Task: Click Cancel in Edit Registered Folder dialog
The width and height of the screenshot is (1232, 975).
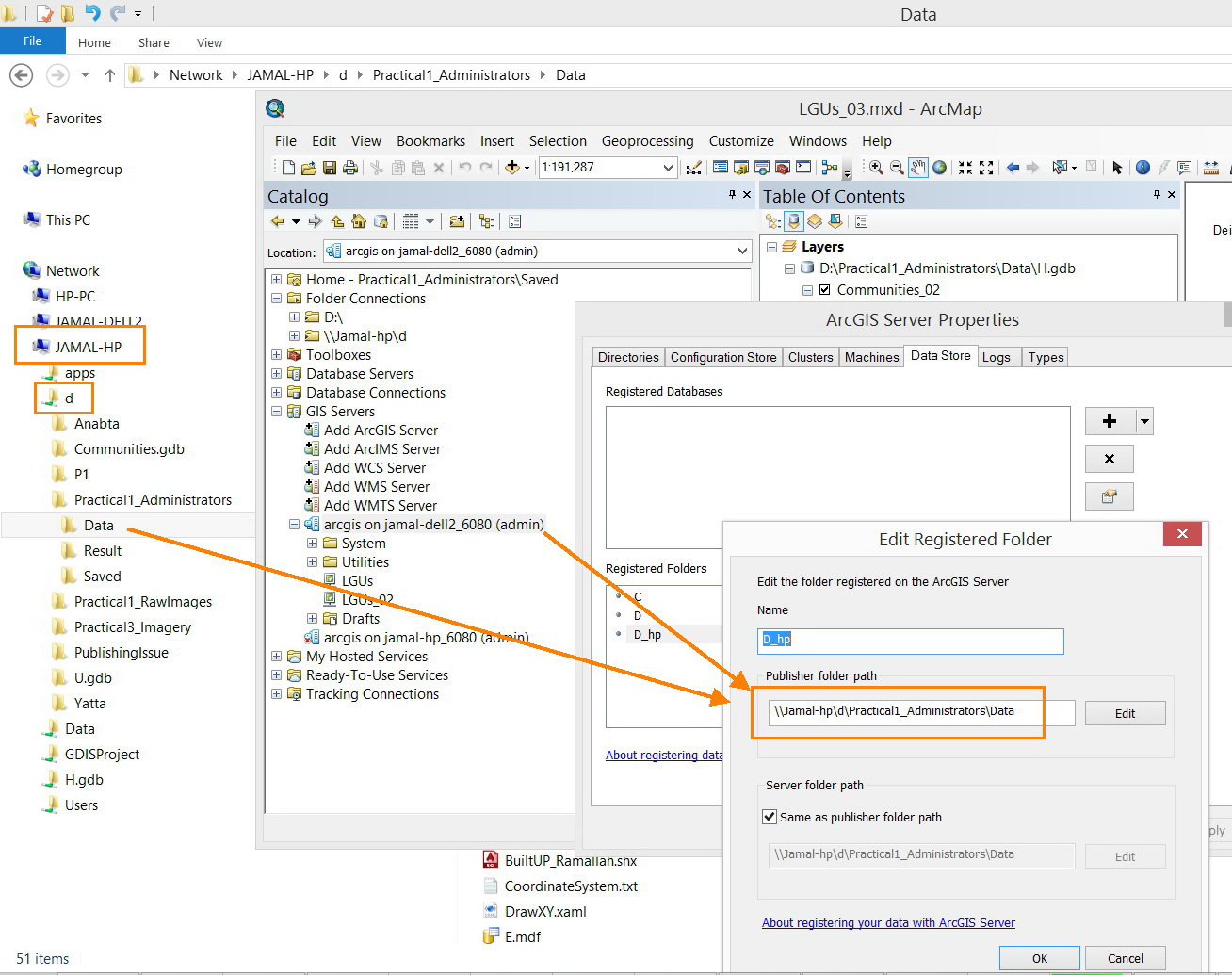Action: [1126, 958]
